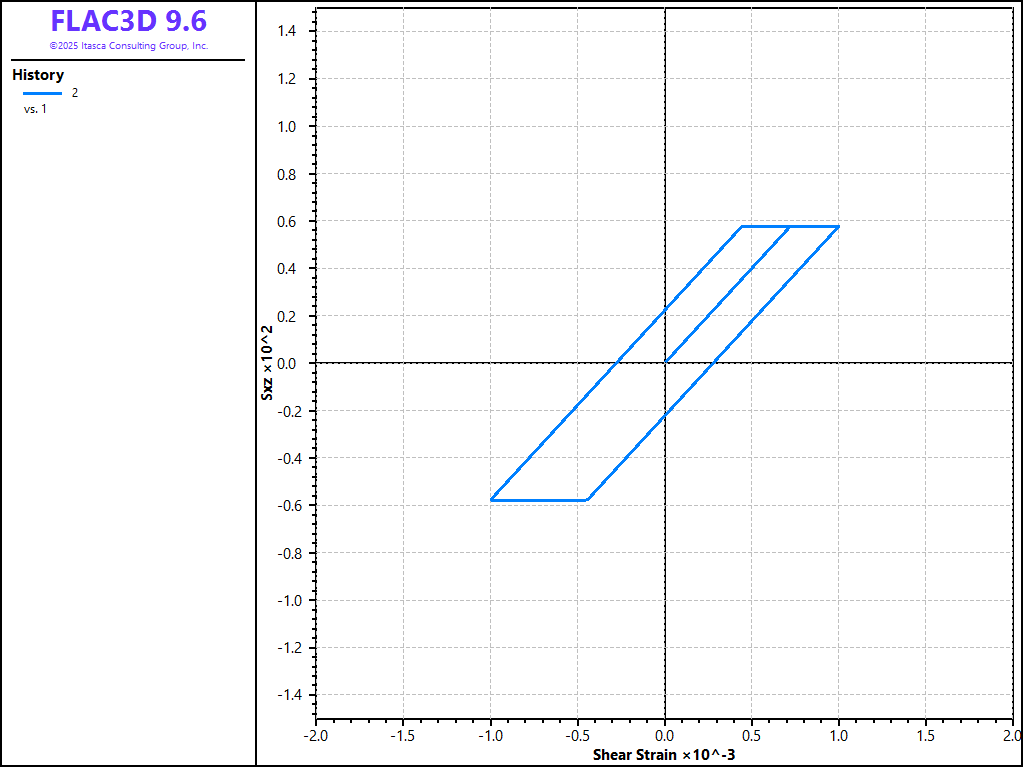Click the Shear Strain ×10^-3 x-axis label

pos(665,754)
